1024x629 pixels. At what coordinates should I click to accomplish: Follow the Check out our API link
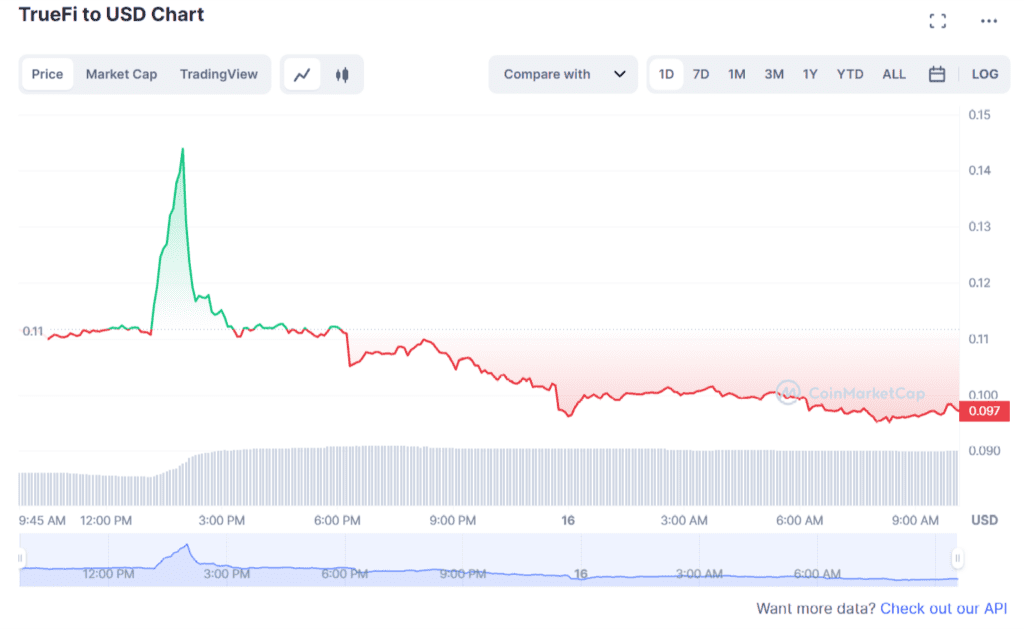[944, 608]
